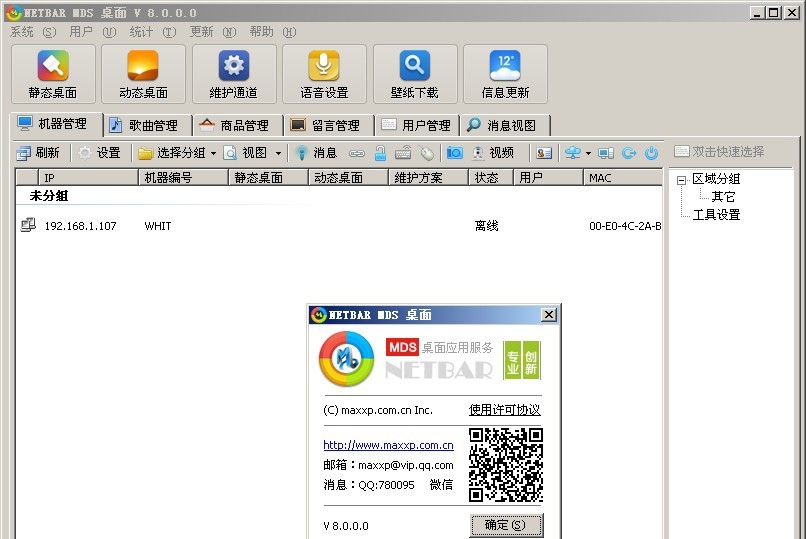806x539 pixels.
Task: Open the 动态桌面 dynamic desktop tool
Action: [x=143, y=74]
